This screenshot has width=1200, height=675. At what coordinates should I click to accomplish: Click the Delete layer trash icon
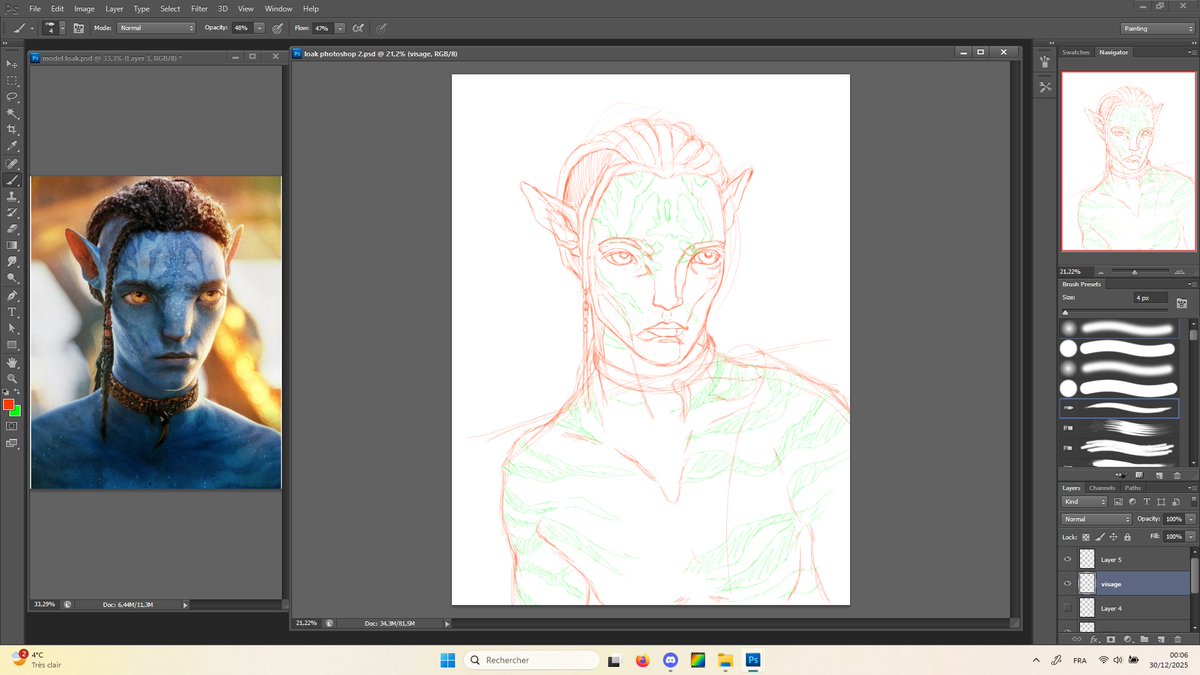(1177, 639)
